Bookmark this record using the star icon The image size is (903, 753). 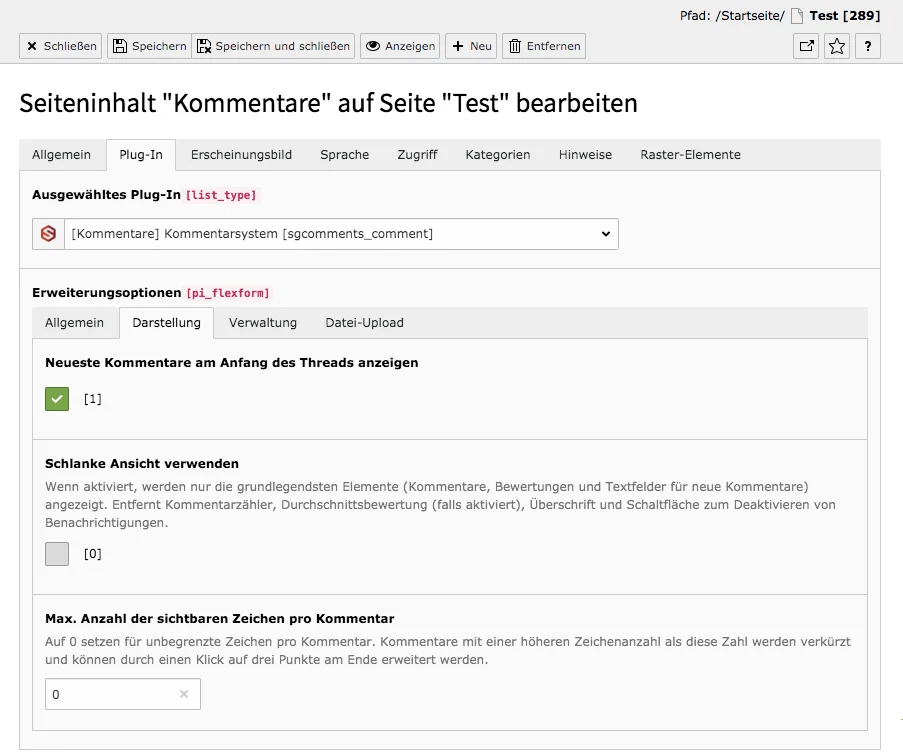(836, 45)
